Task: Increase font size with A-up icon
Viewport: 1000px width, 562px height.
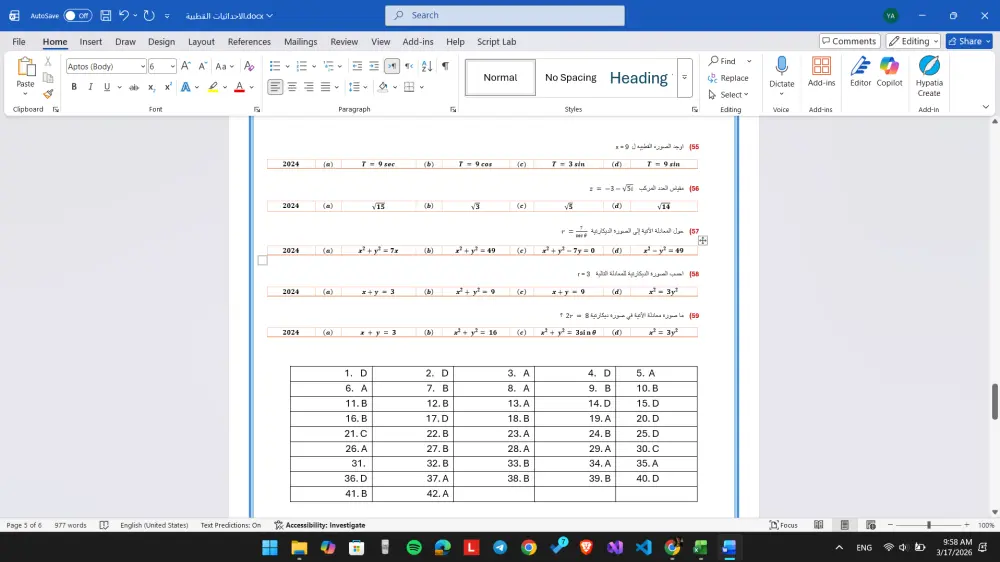Action: click(186, 66)
